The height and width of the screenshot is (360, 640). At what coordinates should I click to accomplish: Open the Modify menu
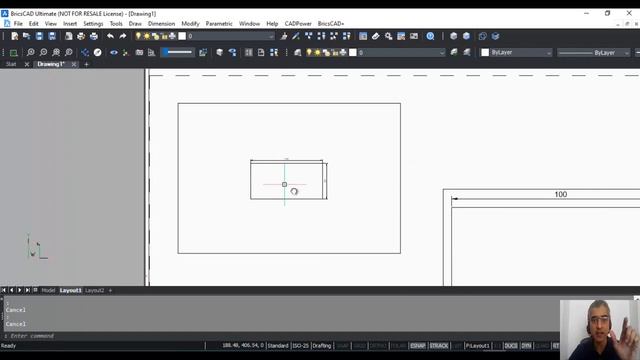[190, 24]
